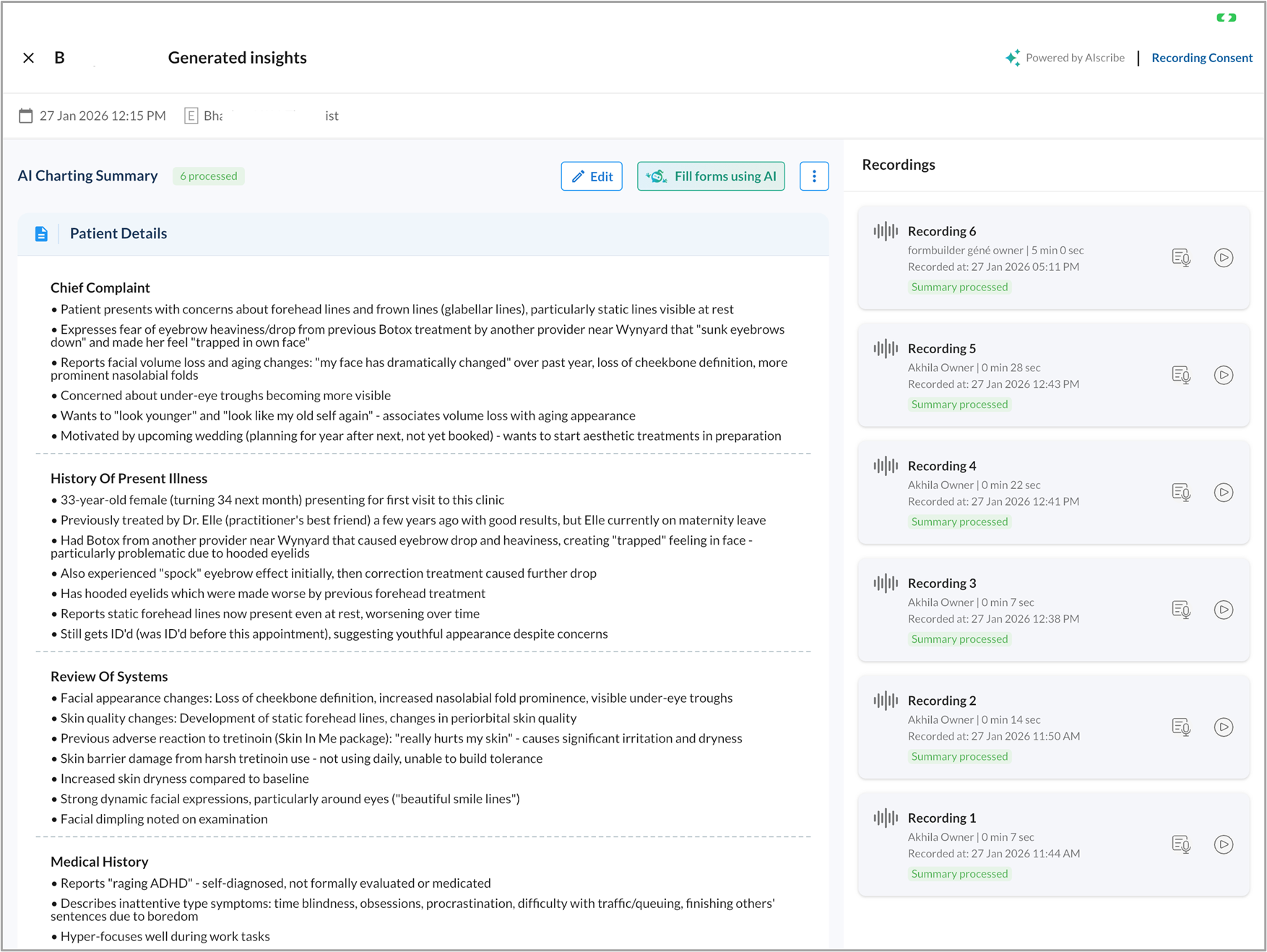View transcript icon for Recording 5

click(1181, 375)
